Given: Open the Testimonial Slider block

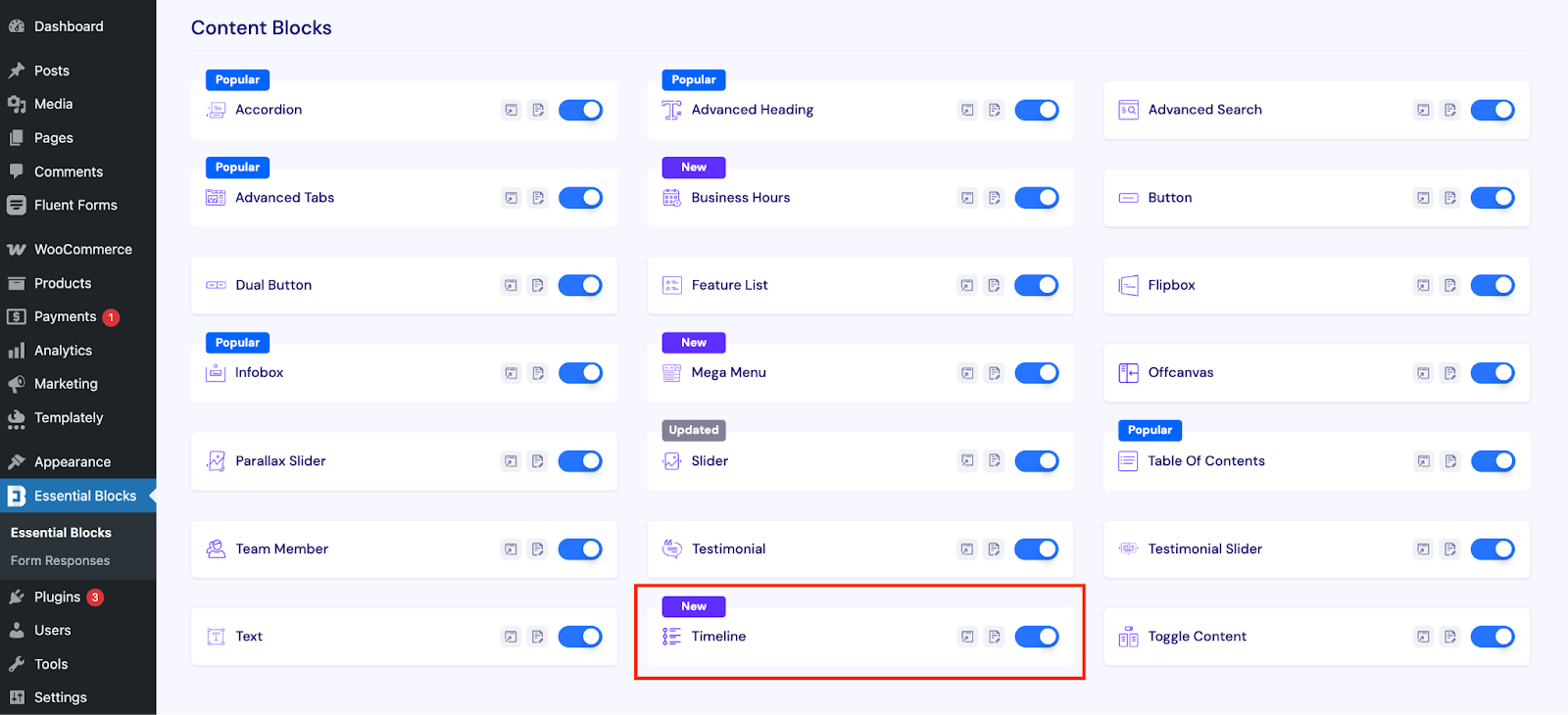Looking at the screenshot, I should point(1204,548).
